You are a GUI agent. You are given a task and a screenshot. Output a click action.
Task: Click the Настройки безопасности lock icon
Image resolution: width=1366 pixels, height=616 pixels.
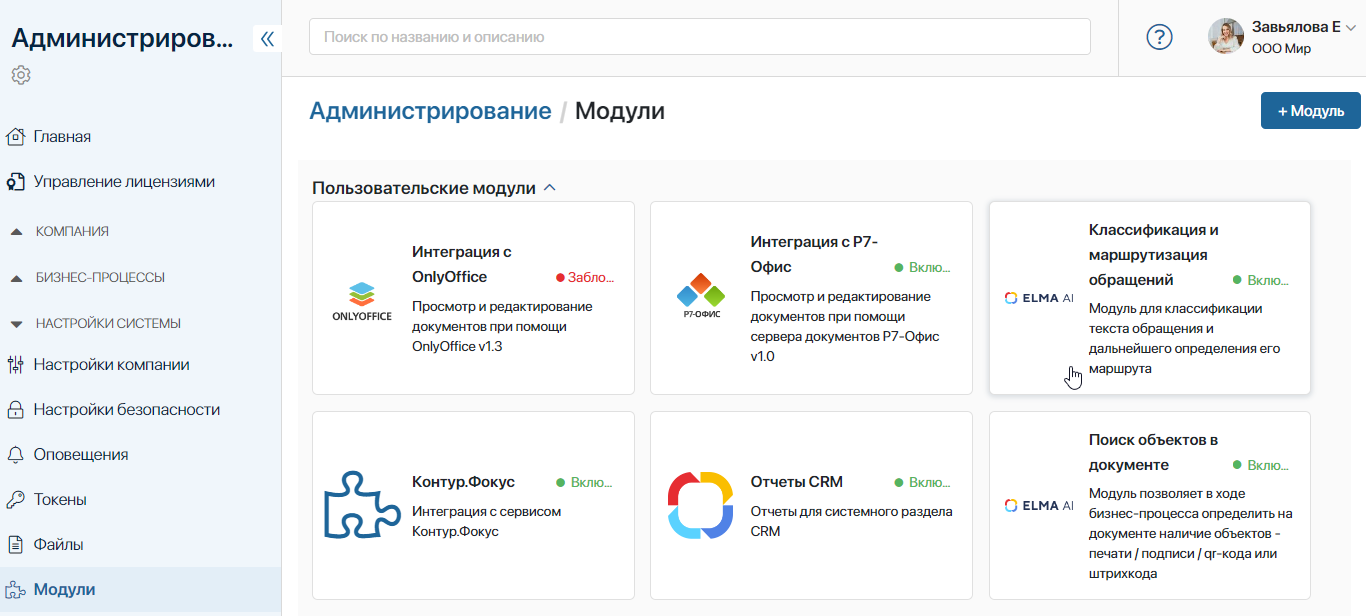[18, 409]
